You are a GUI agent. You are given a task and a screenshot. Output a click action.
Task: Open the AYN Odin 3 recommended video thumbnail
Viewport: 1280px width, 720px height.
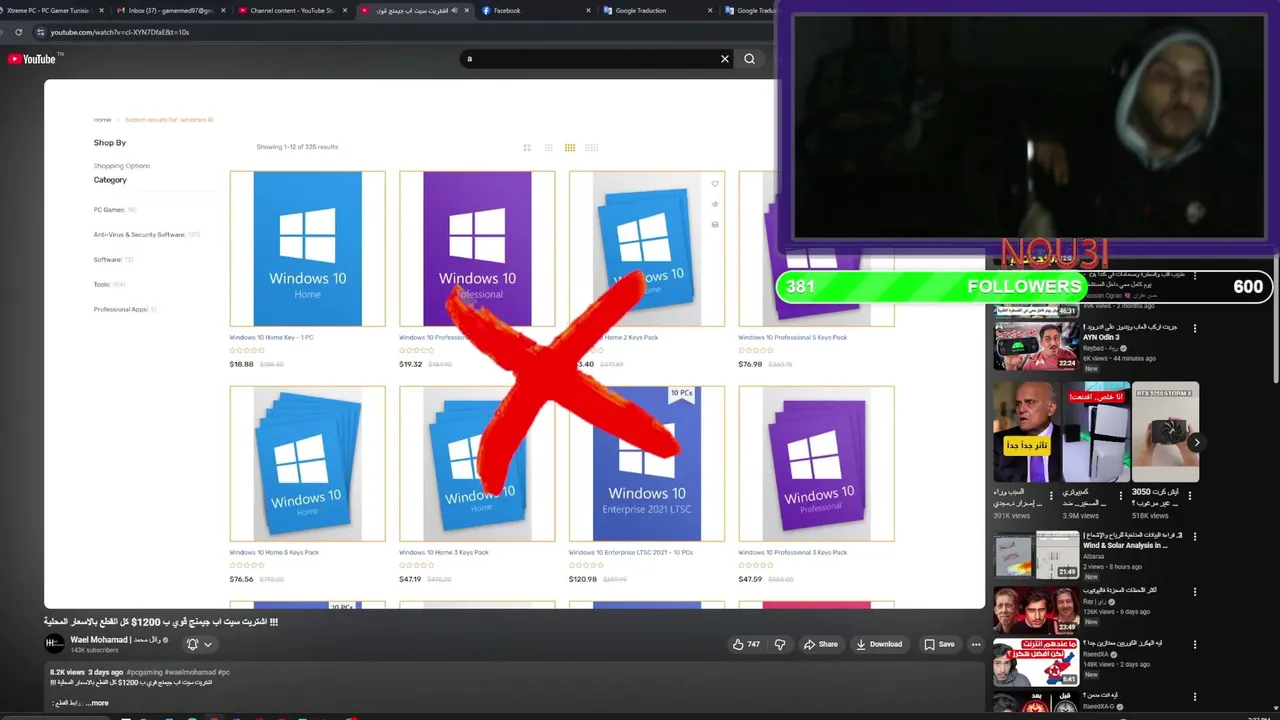pos(1036,346)
